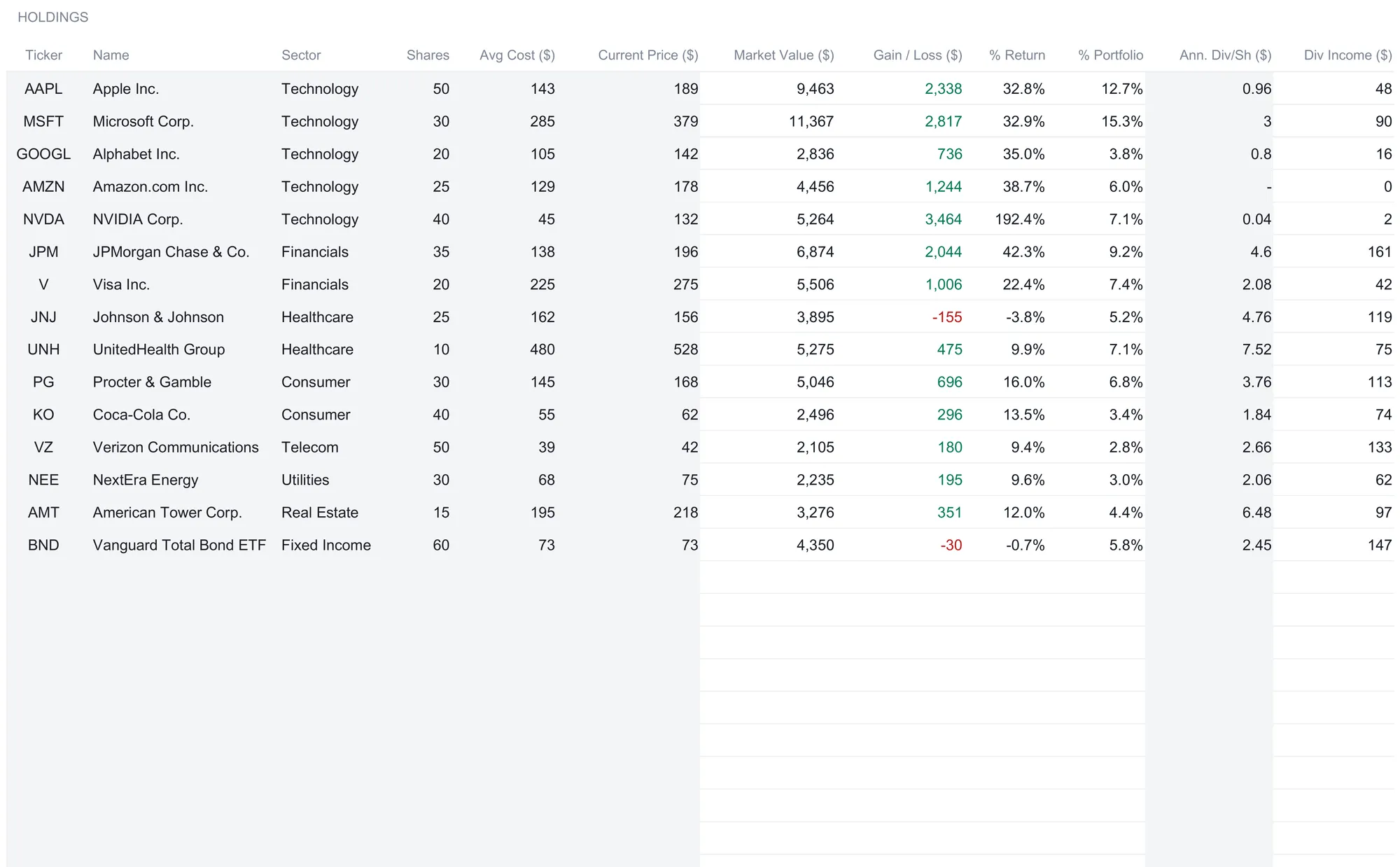Select the Shares column header

[428, 55]
